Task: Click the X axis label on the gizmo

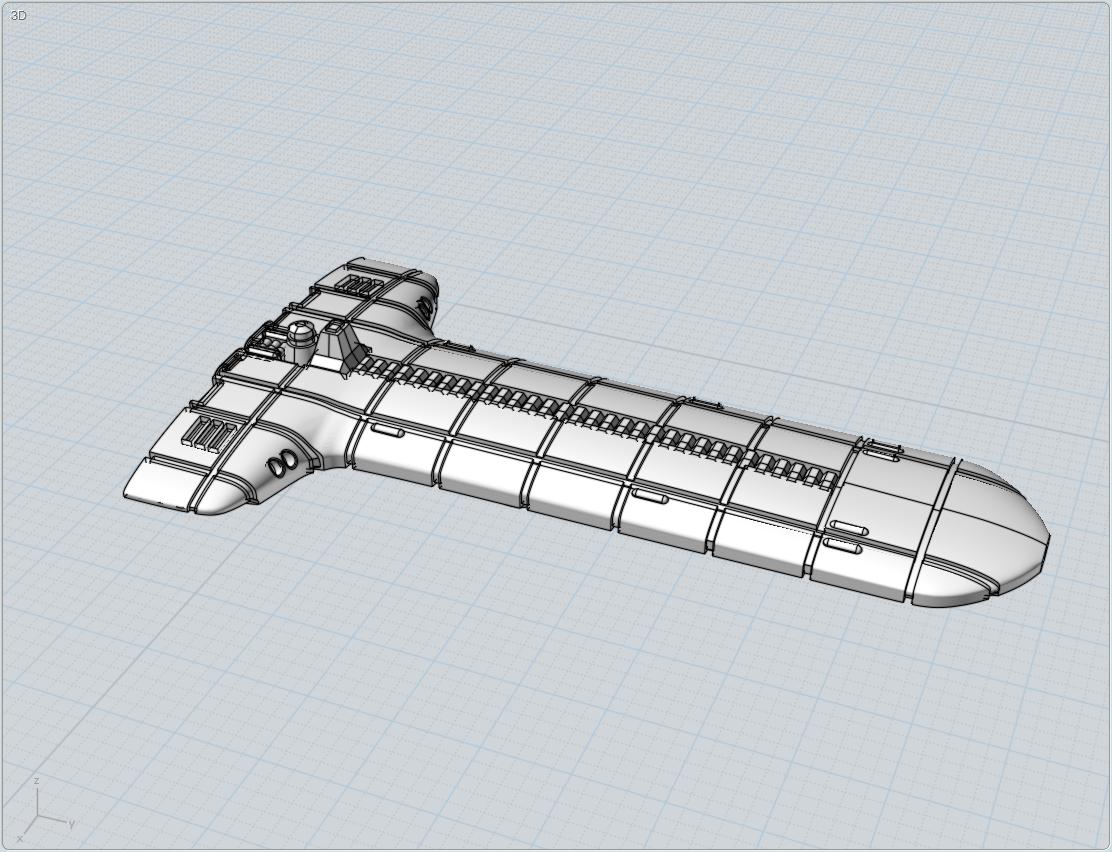Action: tap(20, 838)
